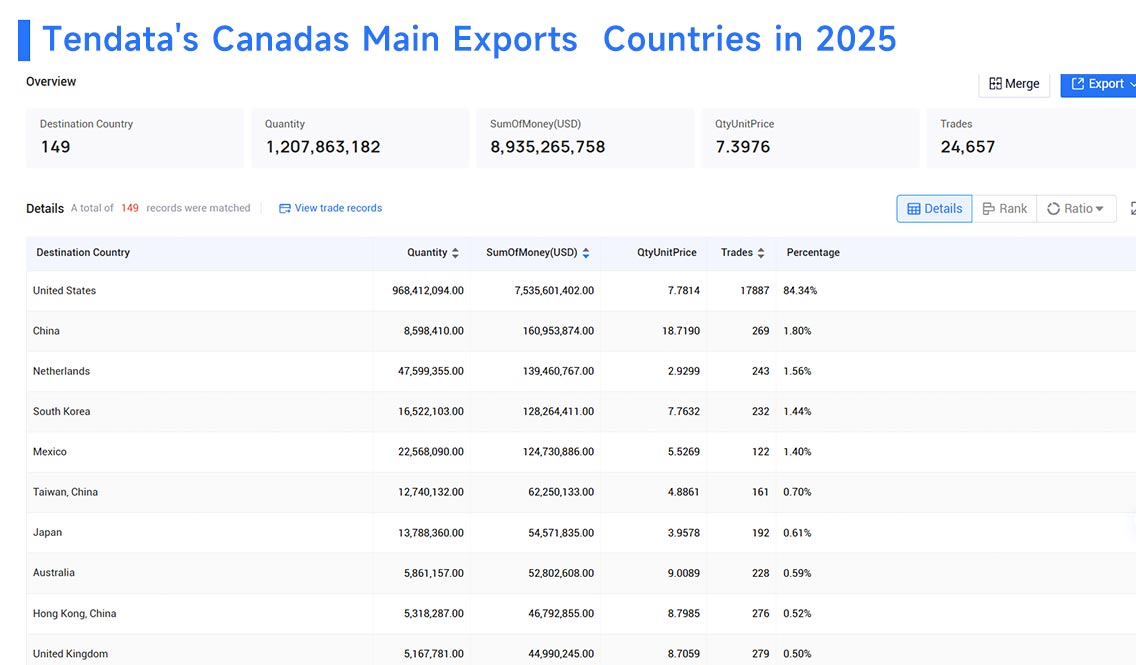Click United Kingdom quantity 5,167,781.00

(433, 654)
